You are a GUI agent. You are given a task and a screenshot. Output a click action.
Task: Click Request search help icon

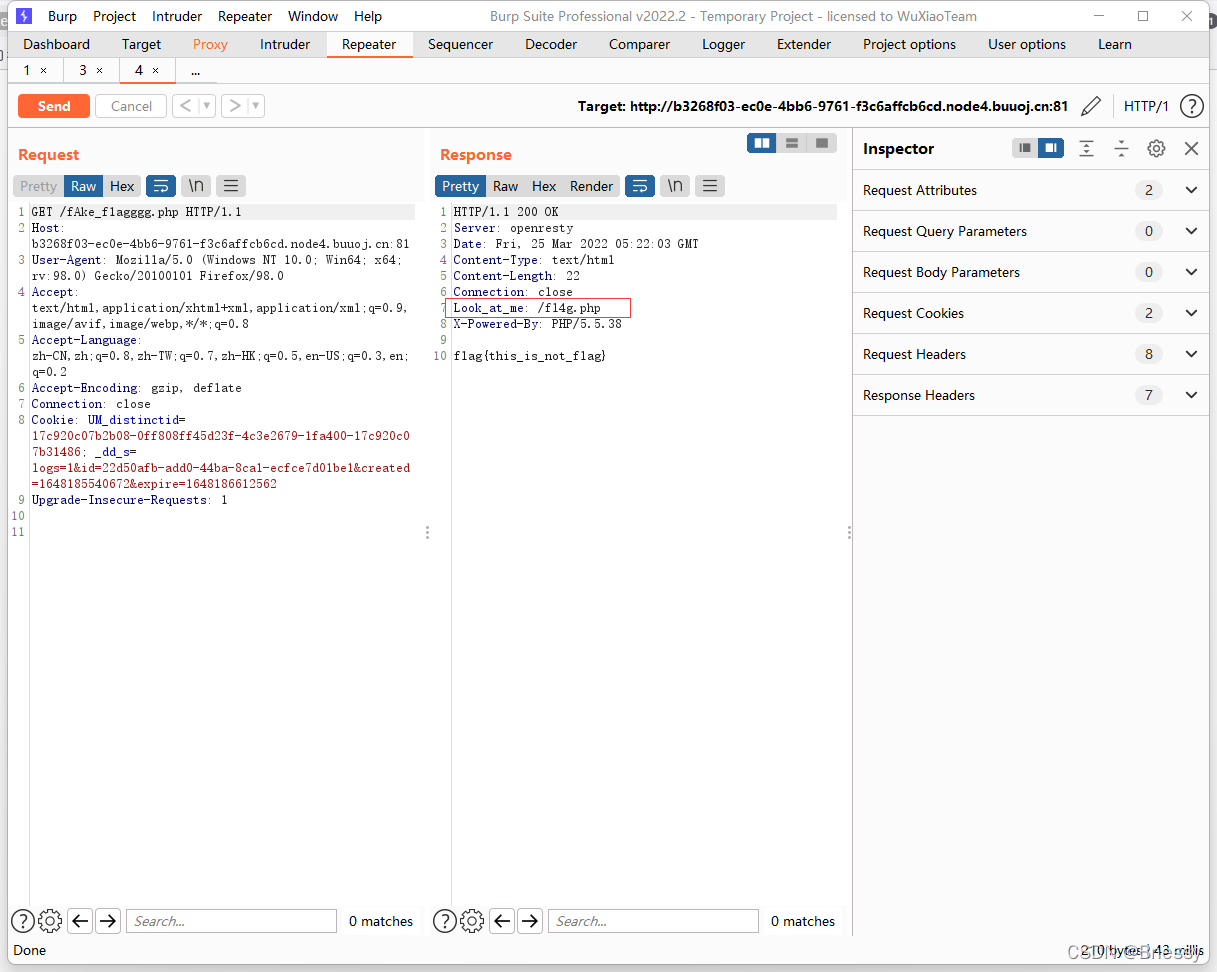click(22, 921)
